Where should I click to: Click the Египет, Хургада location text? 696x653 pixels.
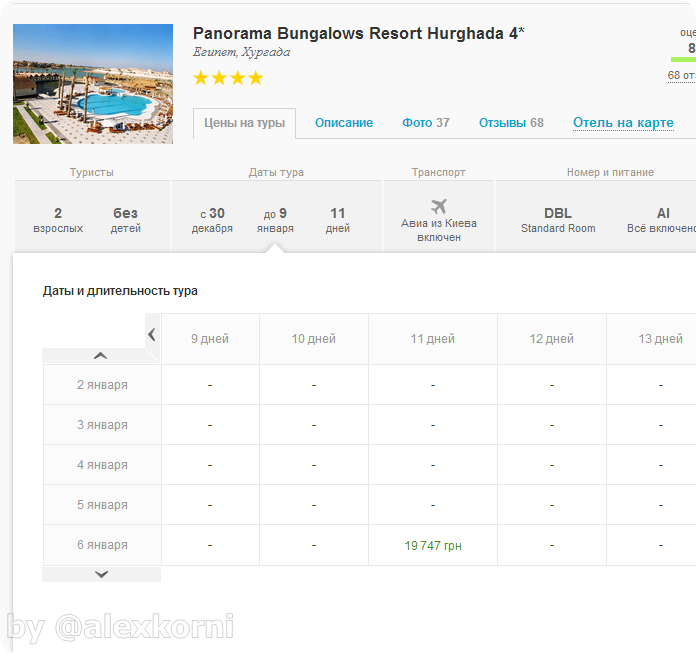[241, 52]
